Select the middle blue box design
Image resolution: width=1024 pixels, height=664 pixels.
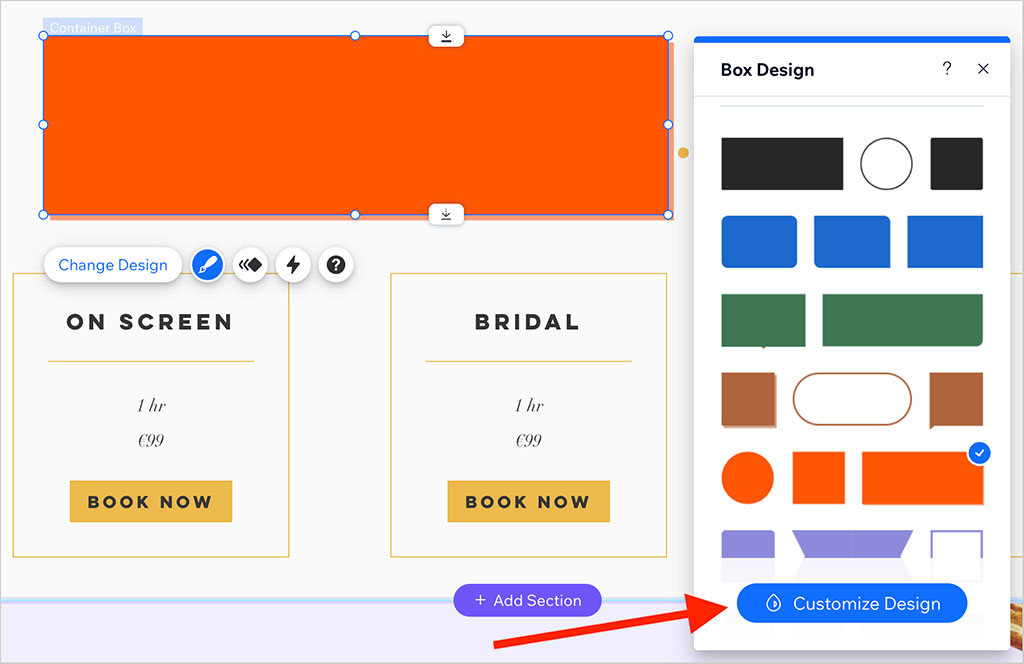852,242
